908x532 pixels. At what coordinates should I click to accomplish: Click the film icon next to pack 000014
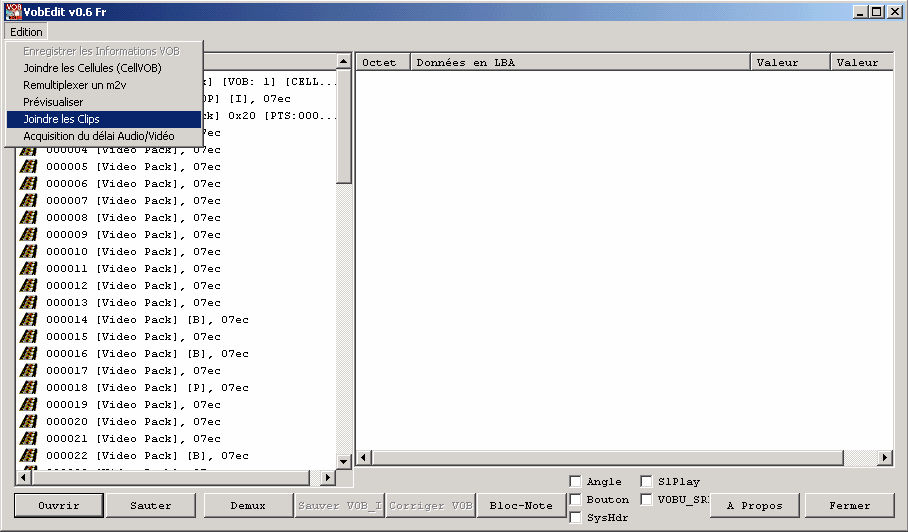29,320
